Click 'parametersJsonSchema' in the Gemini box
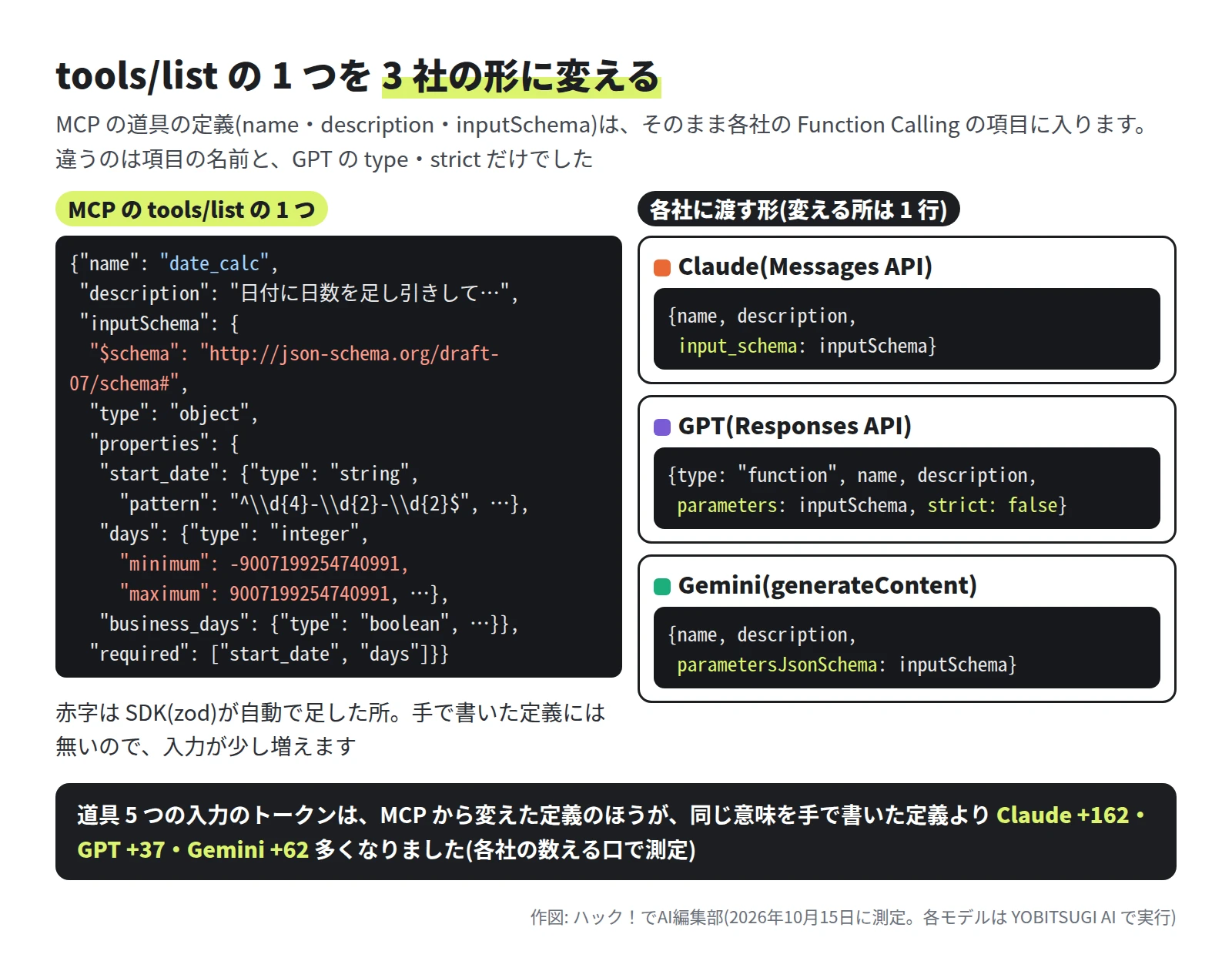The width and height of the screenshot is (1232, 971). pyautogui.click(x=777, y=665)
